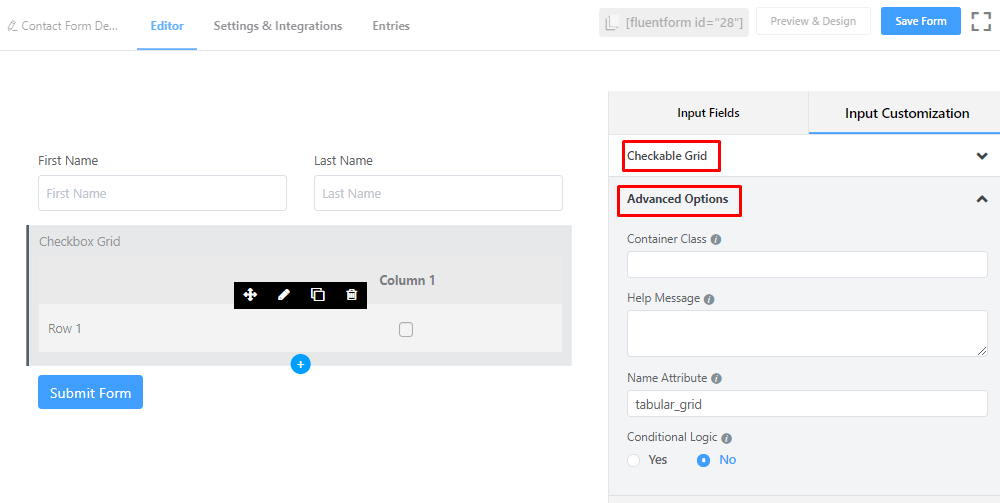This screenshot has width=1000, height=503.
Task: Click the Column 1 header text
Action: 408,280
